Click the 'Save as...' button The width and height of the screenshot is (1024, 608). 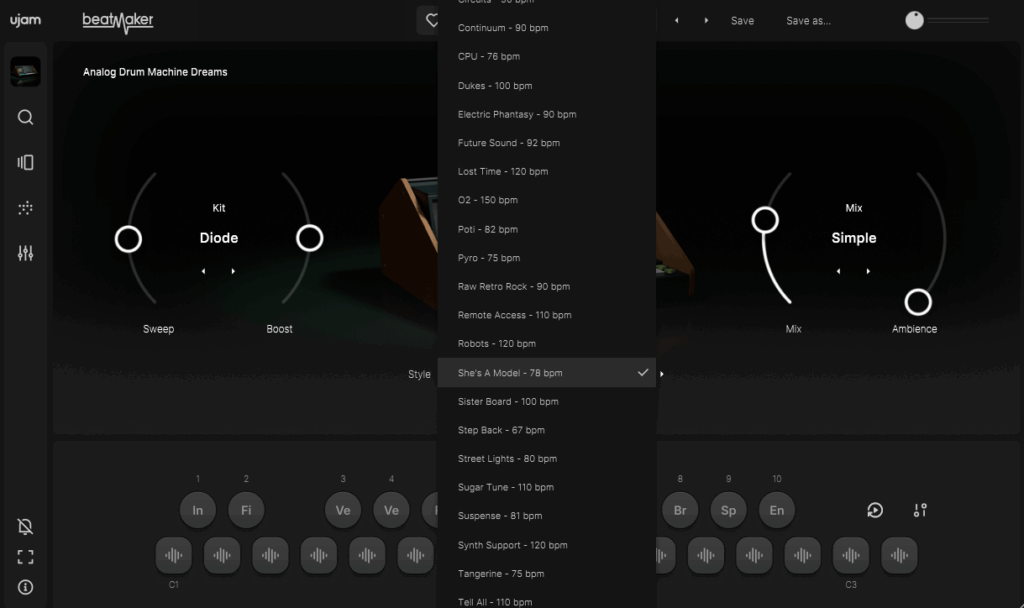coord(808,20)
